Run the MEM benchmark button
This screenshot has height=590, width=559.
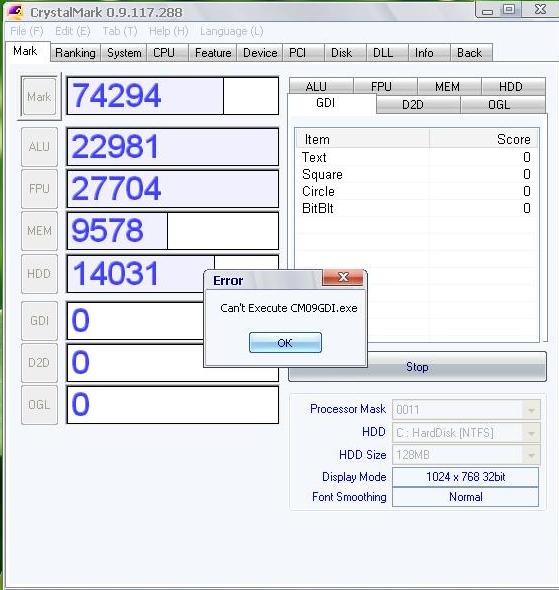39,231
